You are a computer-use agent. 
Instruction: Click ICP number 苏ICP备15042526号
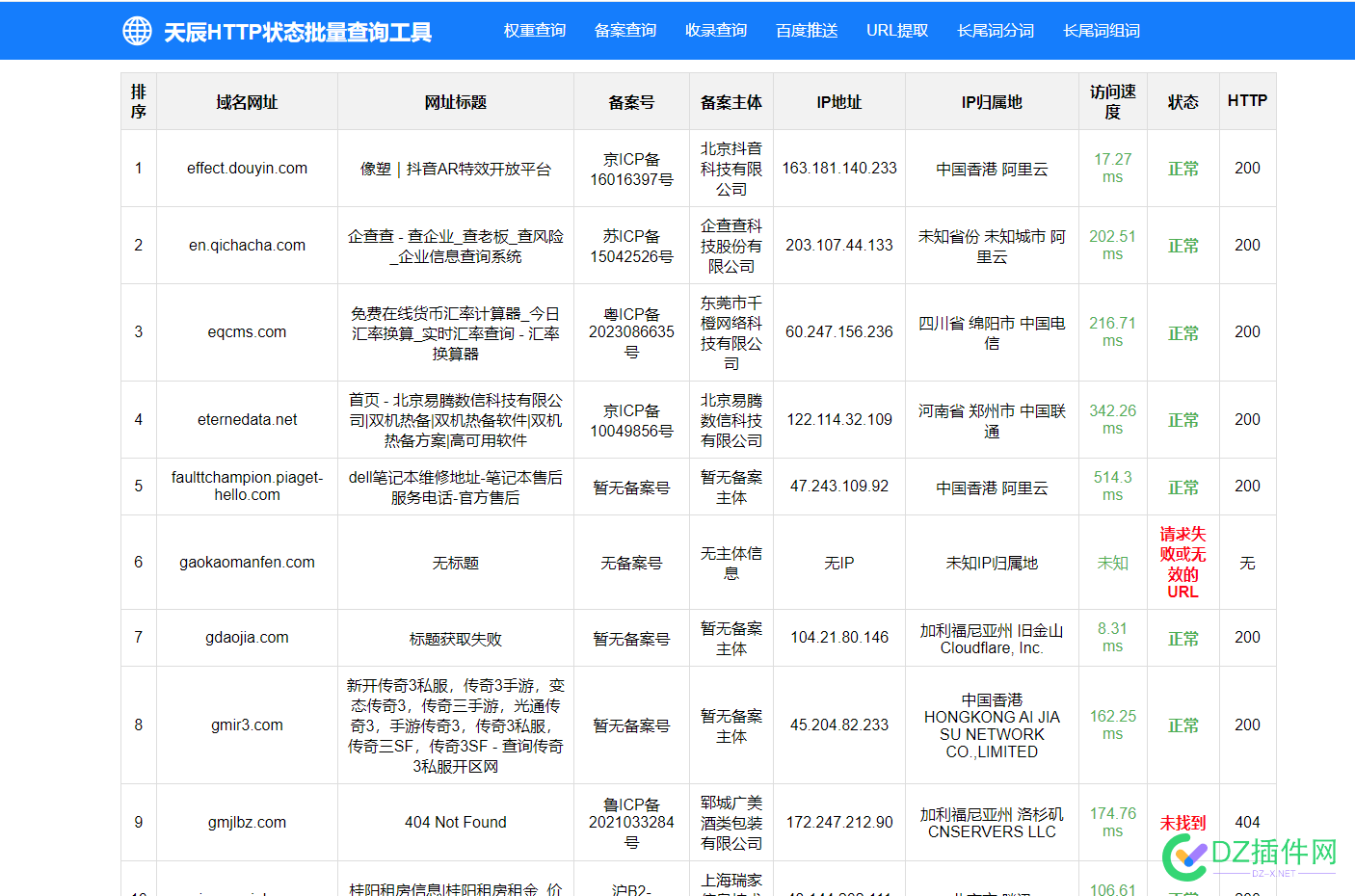(x=631, y=246)
